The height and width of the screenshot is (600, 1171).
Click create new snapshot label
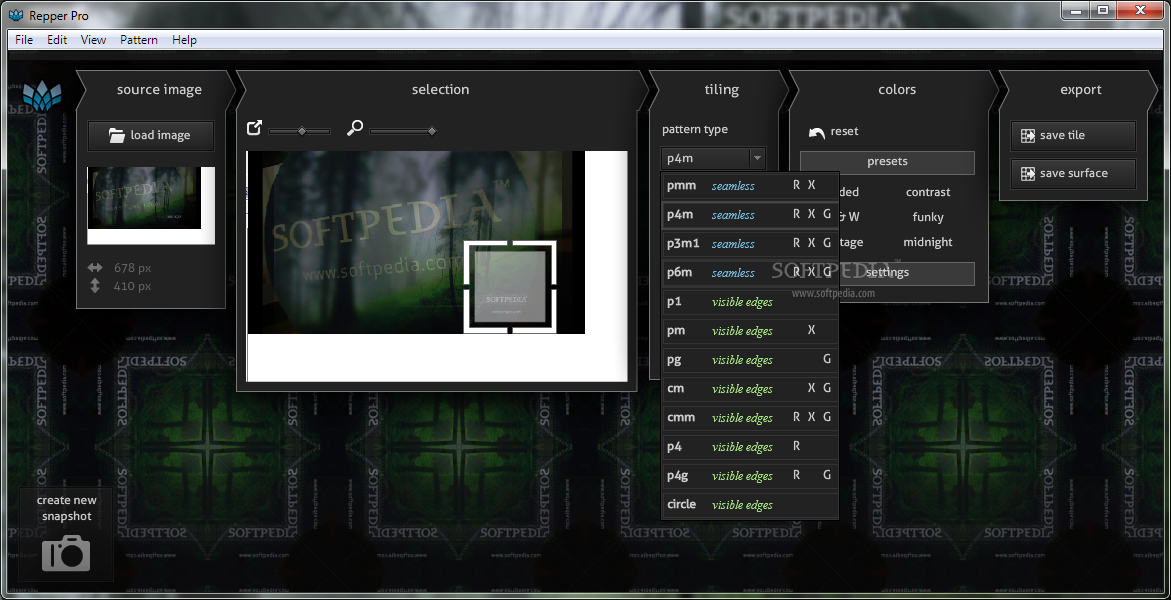66,508
